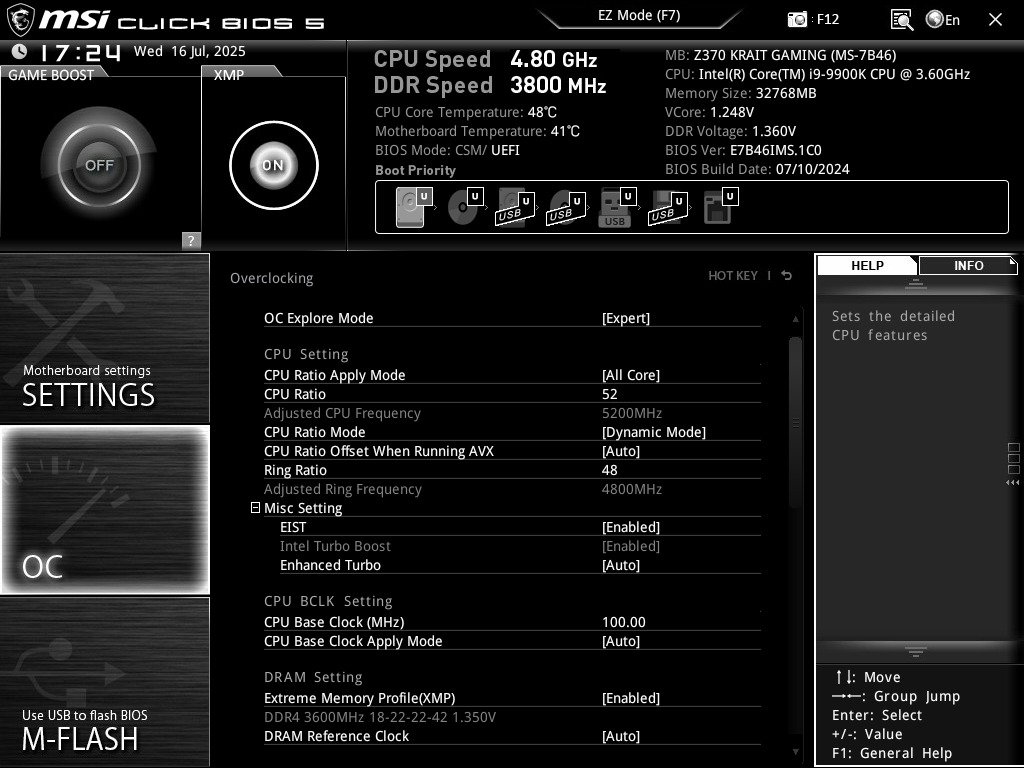
Task: Change language via the globe En icon
Action: (942, 20)
